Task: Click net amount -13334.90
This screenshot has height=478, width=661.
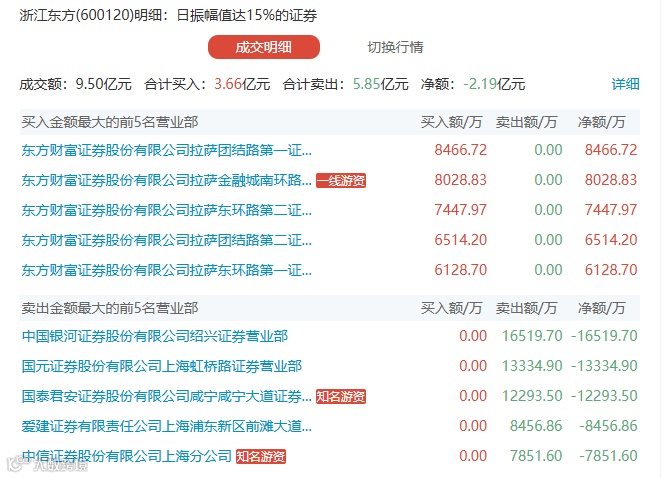Action: tap(604, 366)
